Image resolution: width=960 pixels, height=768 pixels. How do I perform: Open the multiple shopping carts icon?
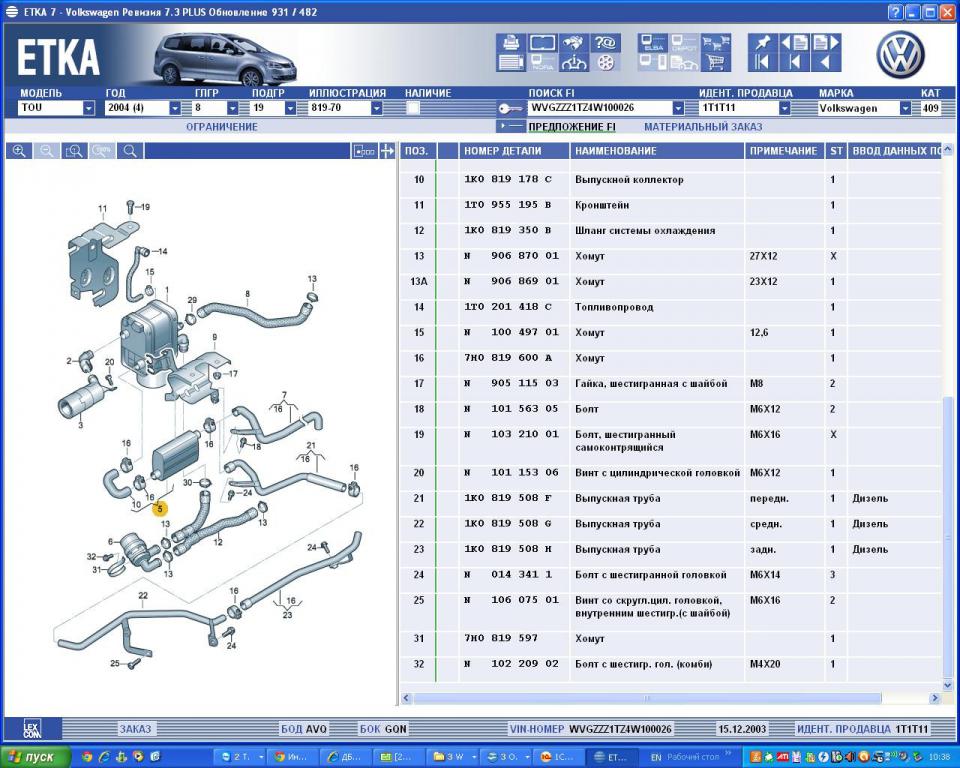pyautogui.click(x=716, y=42)
